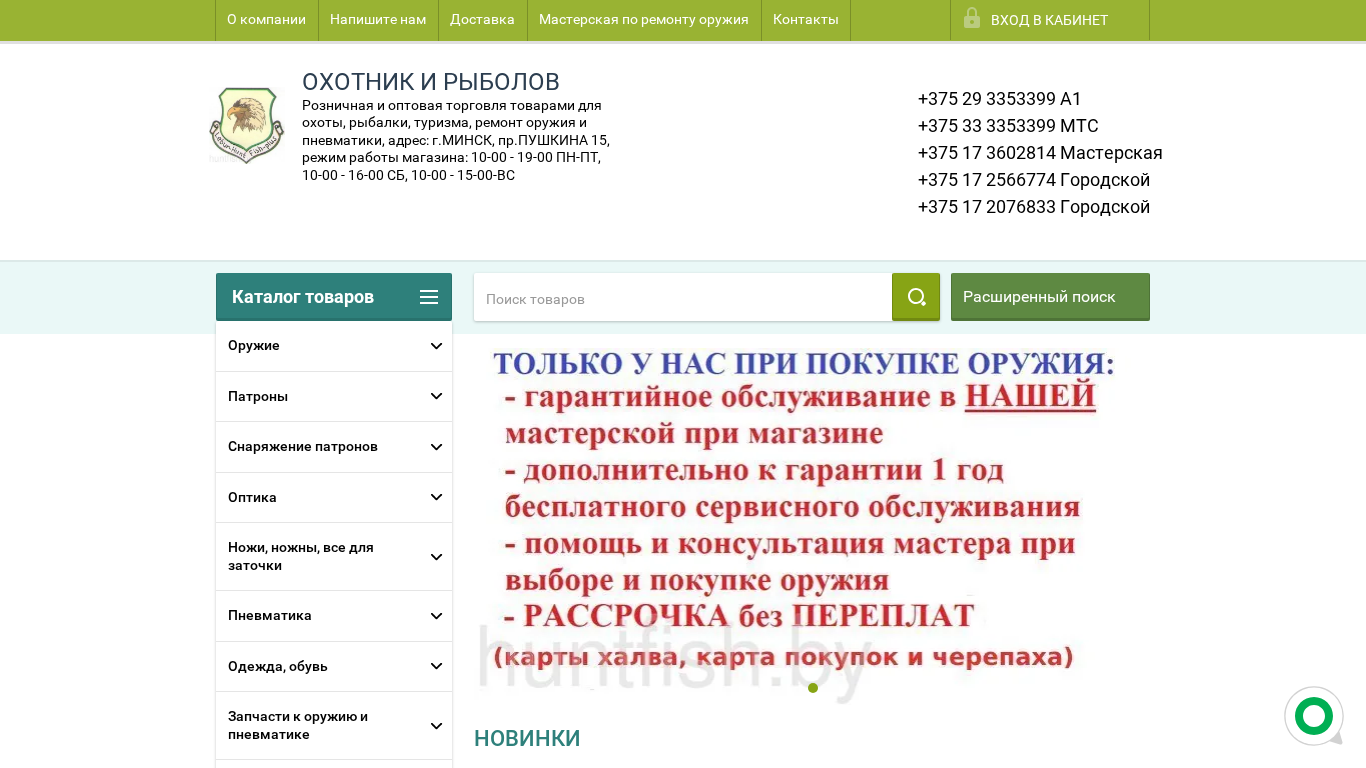This screenshot has height=768, width=1366.
Task: Open the Контакты menu item
Action: 806,20
